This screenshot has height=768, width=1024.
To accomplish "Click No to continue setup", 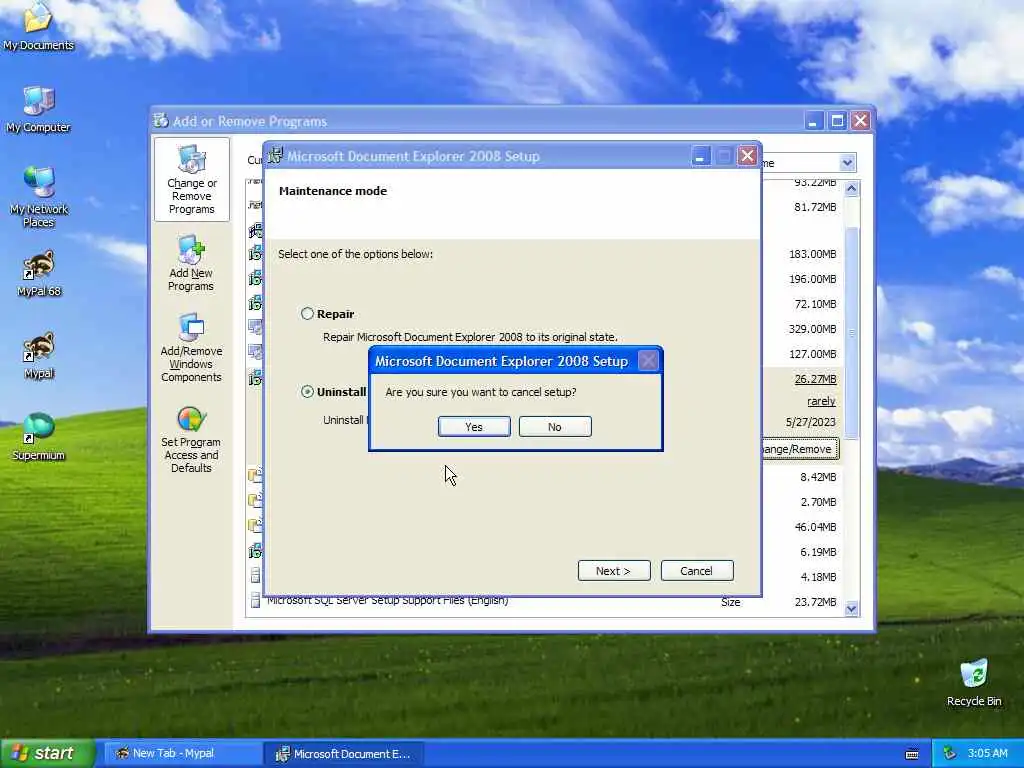I will click(555, 426).
